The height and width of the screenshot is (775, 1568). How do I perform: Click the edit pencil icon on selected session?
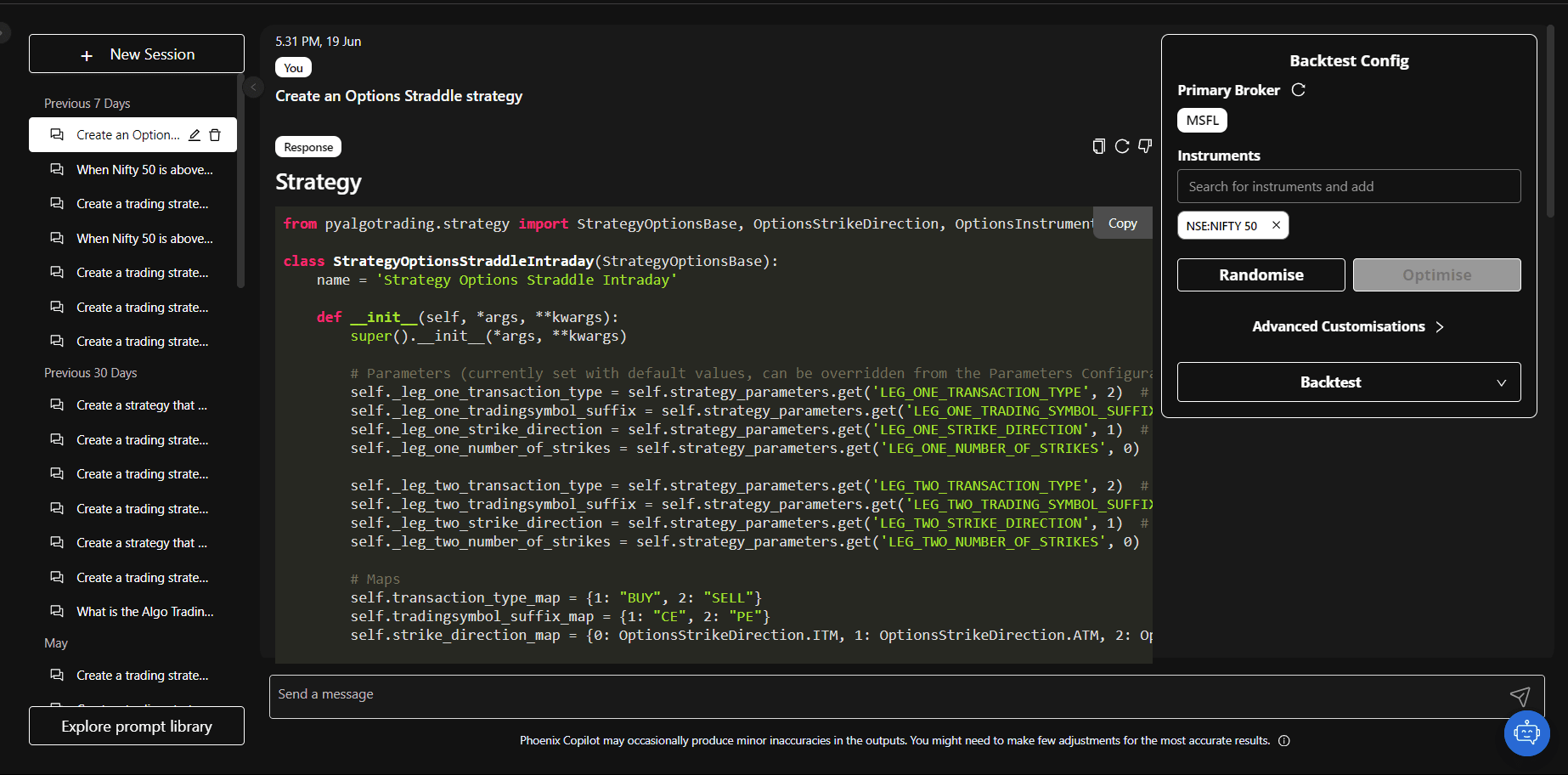click(x=195, y=135)
